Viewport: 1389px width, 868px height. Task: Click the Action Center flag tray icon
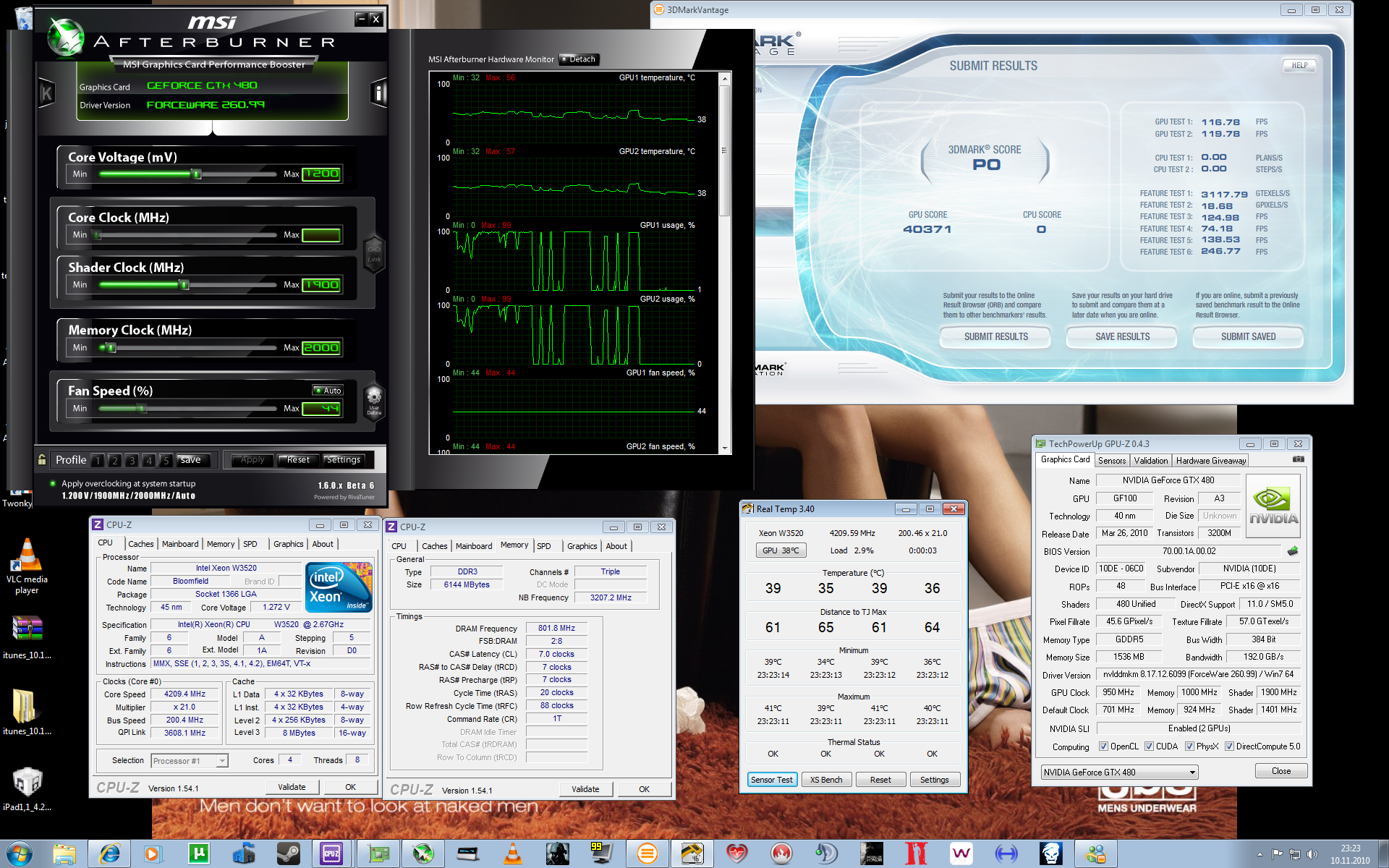tap(1277, 854)
